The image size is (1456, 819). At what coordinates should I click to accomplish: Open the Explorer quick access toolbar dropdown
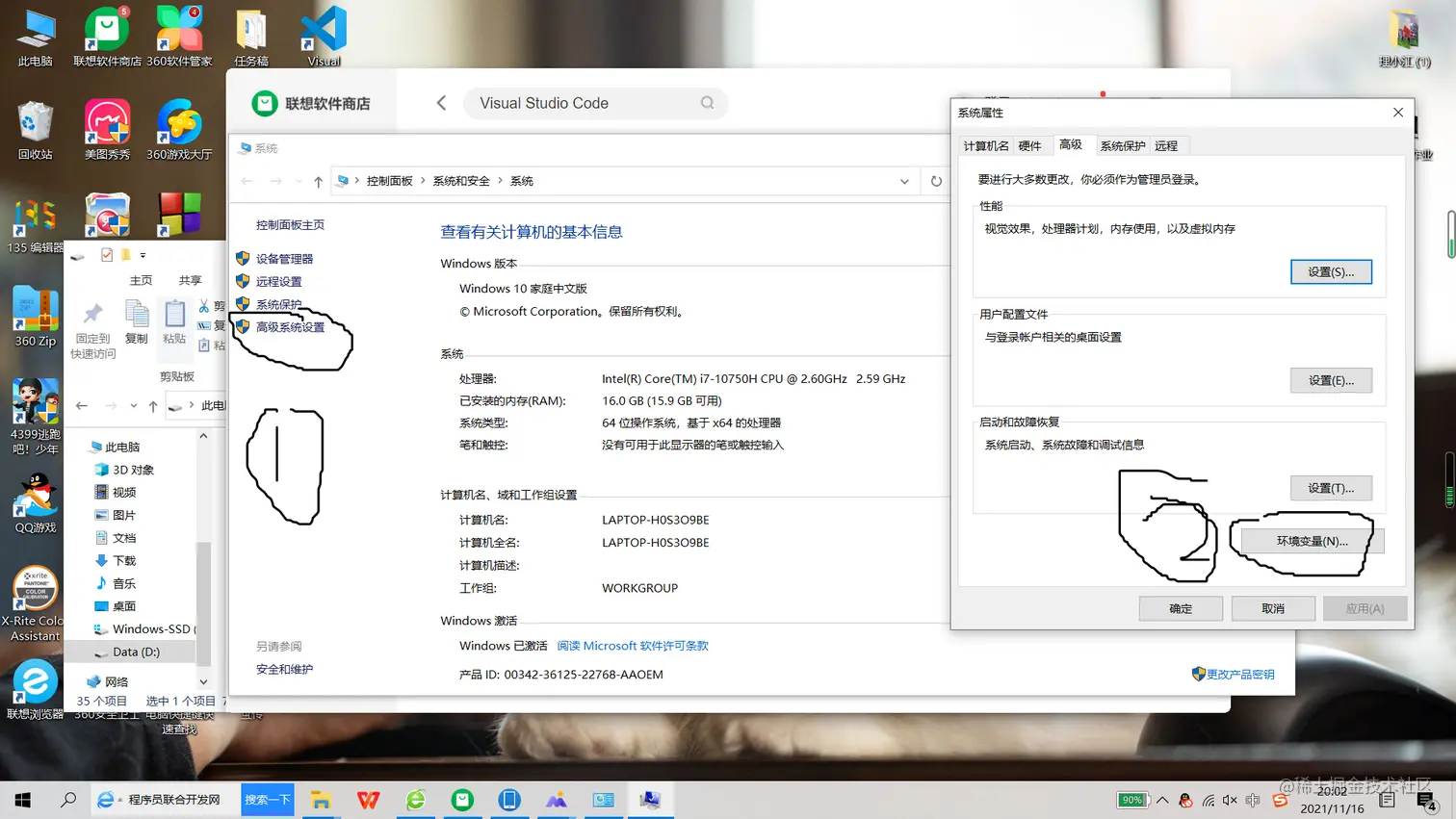click(x=143, y=255)
